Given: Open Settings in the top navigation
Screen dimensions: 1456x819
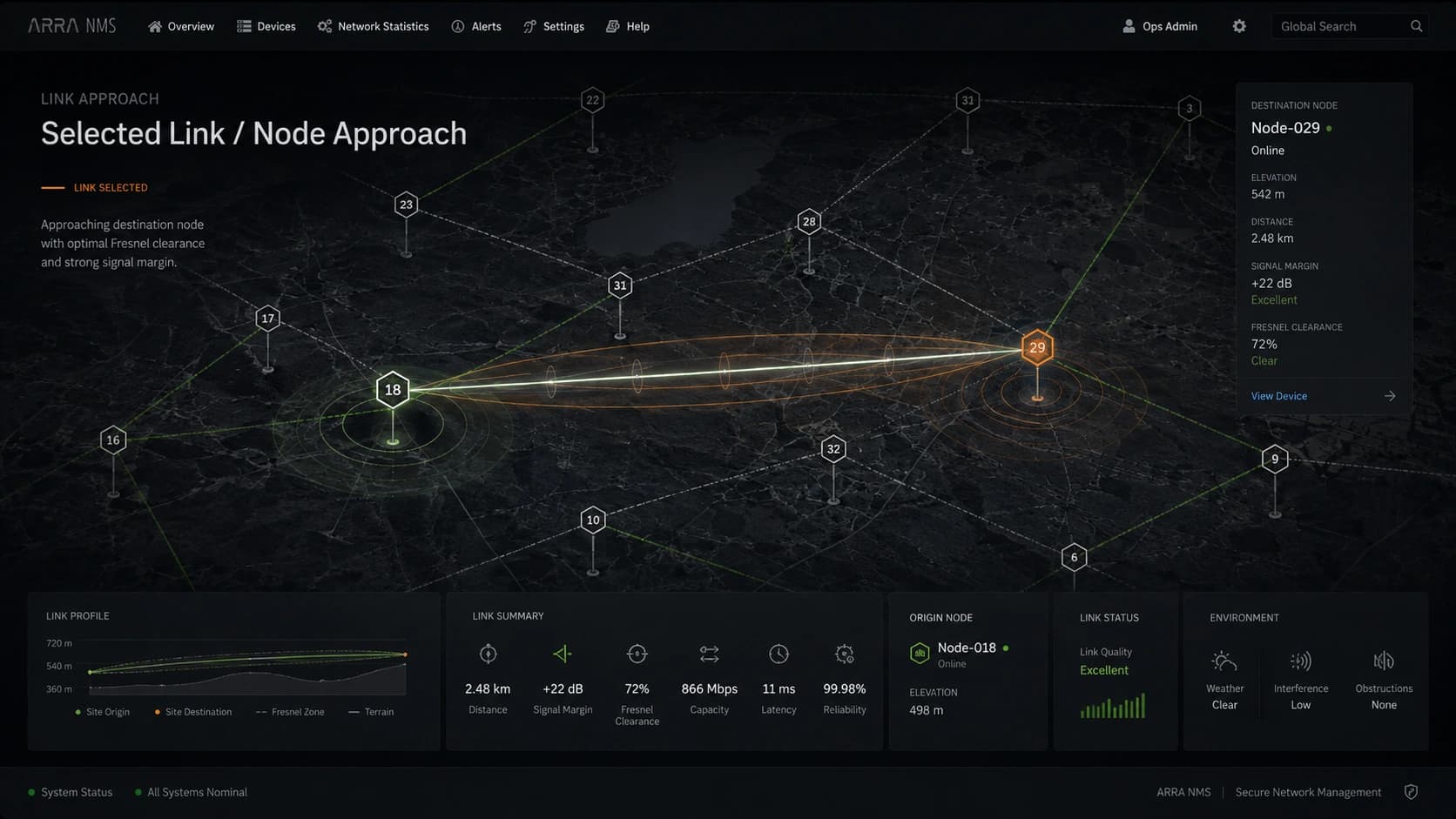Looking at the screenshot, I should [x=553, y=26].
